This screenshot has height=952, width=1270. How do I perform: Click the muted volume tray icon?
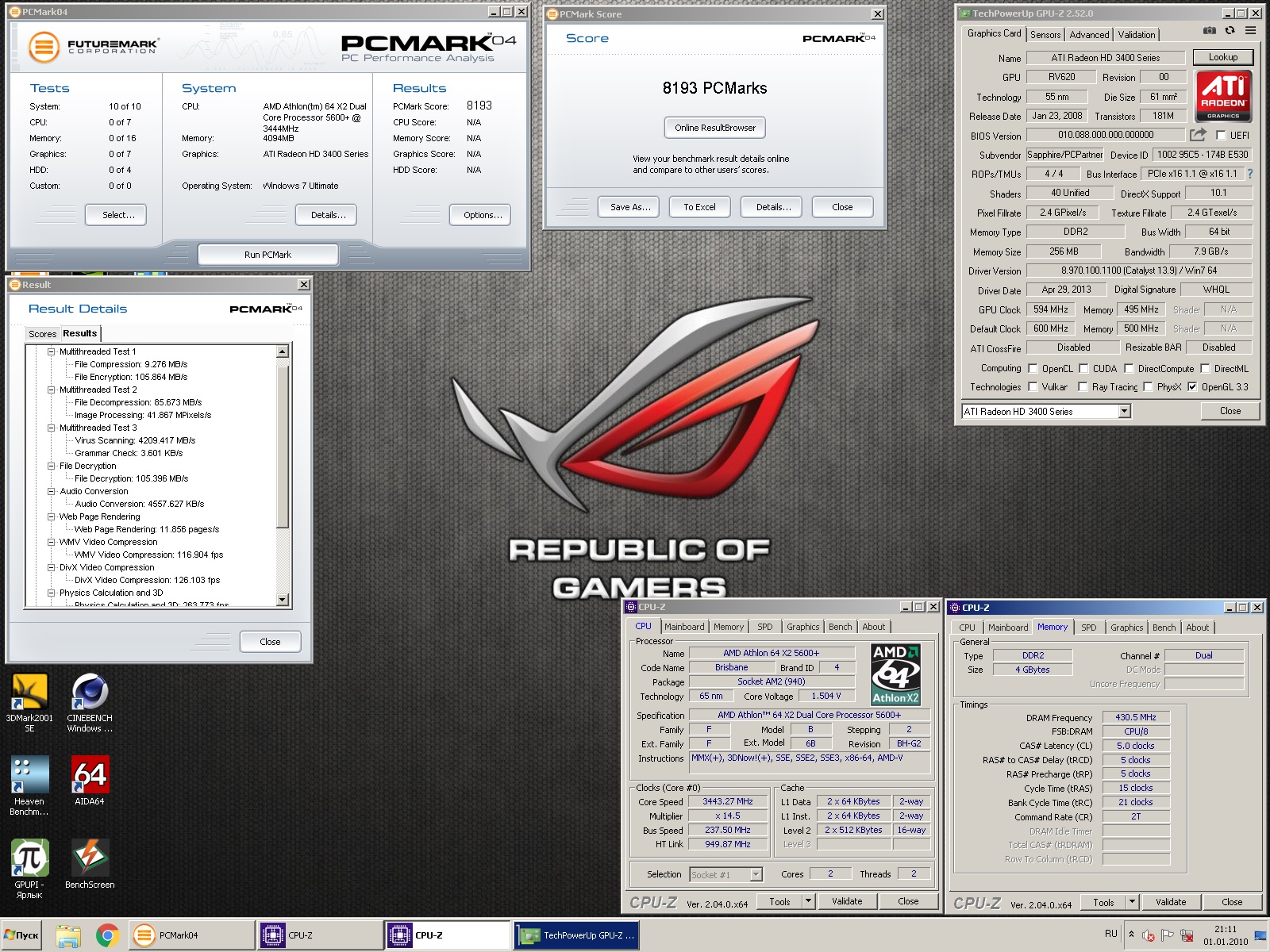(1148, 935)
